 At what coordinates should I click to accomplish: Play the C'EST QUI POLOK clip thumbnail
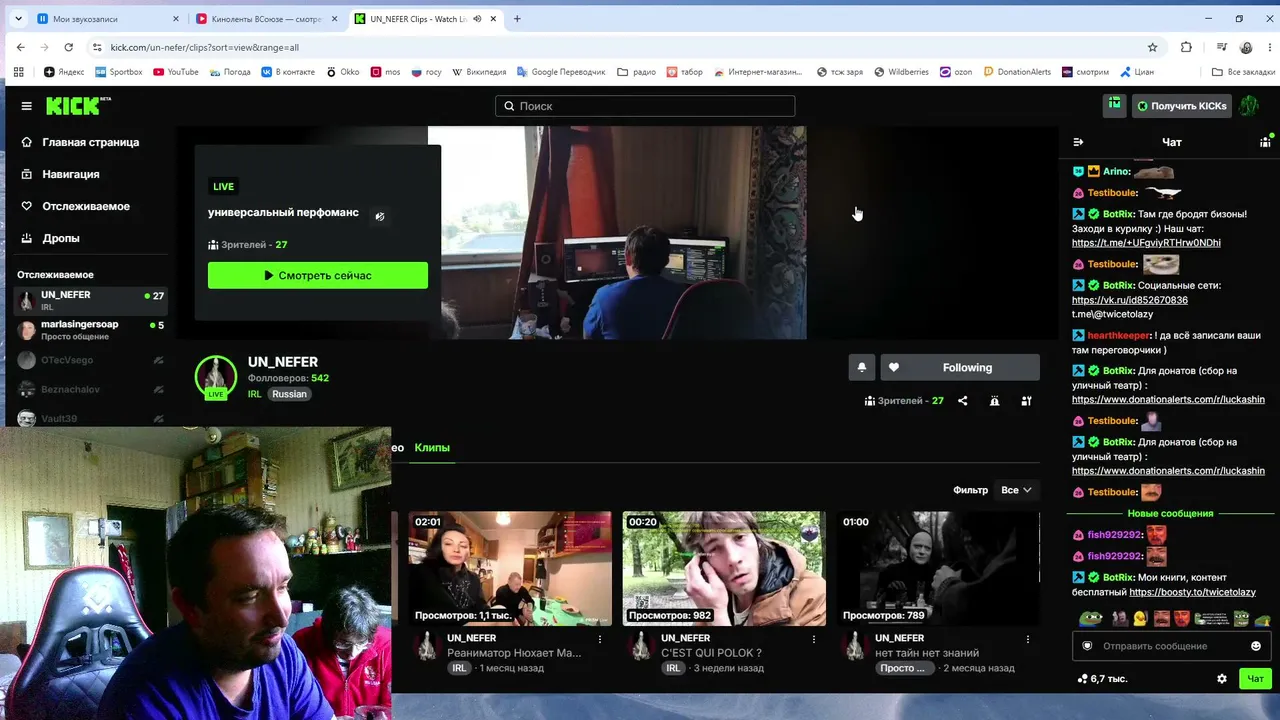tap(724, 569)
